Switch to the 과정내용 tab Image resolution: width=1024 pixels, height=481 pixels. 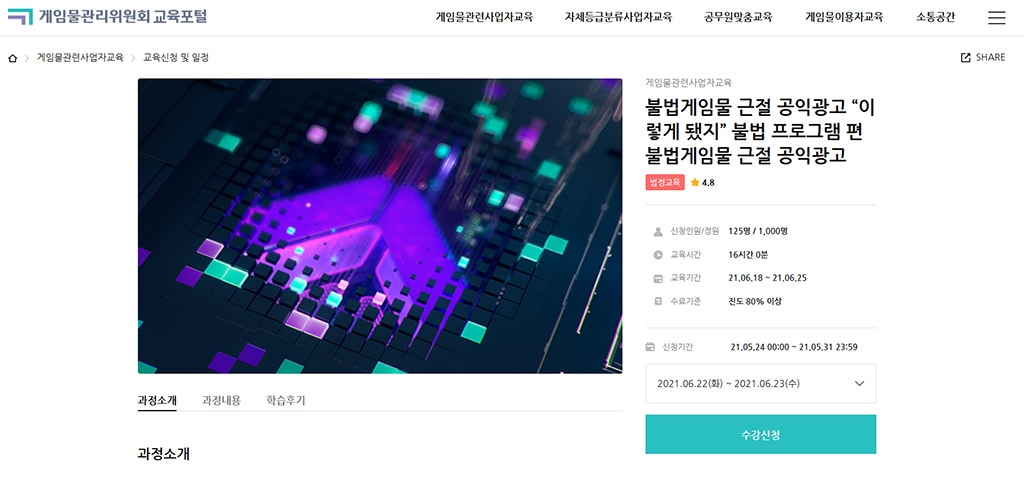tap(221, 401)
